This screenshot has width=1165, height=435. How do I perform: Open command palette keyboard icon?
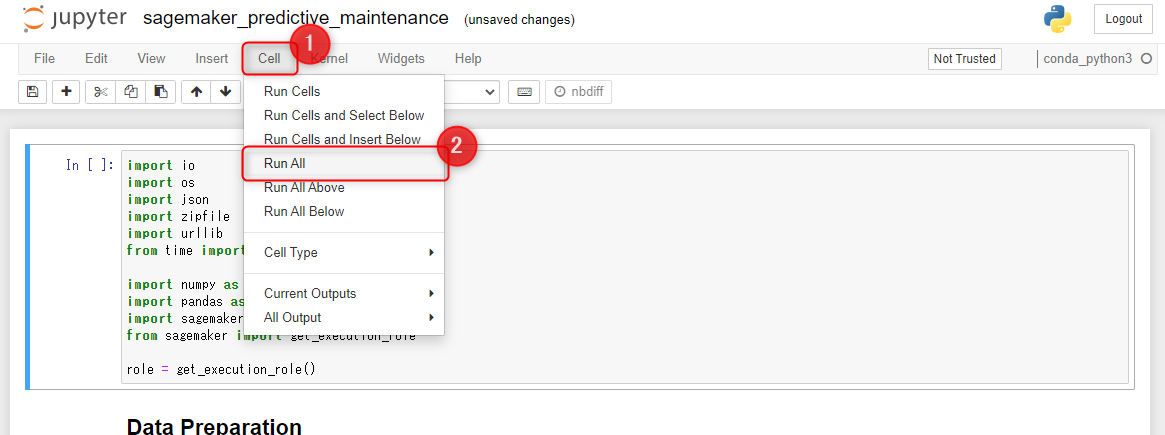point(523,92)
